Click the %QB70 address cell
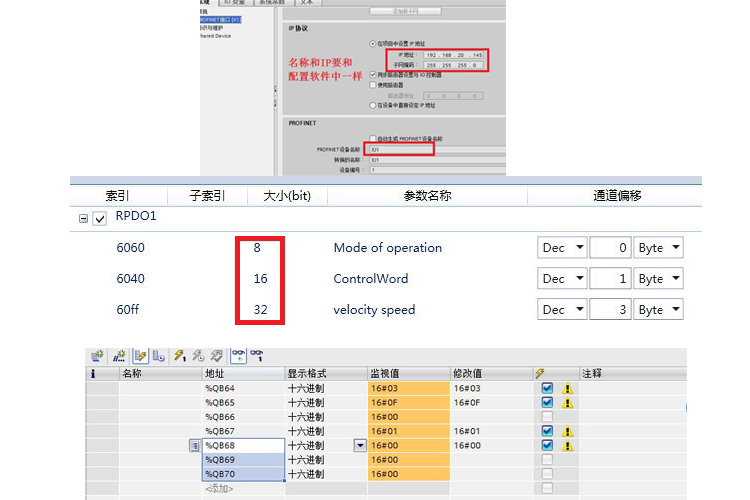Screen dimensions: 750x500 [x=243, y=474]
